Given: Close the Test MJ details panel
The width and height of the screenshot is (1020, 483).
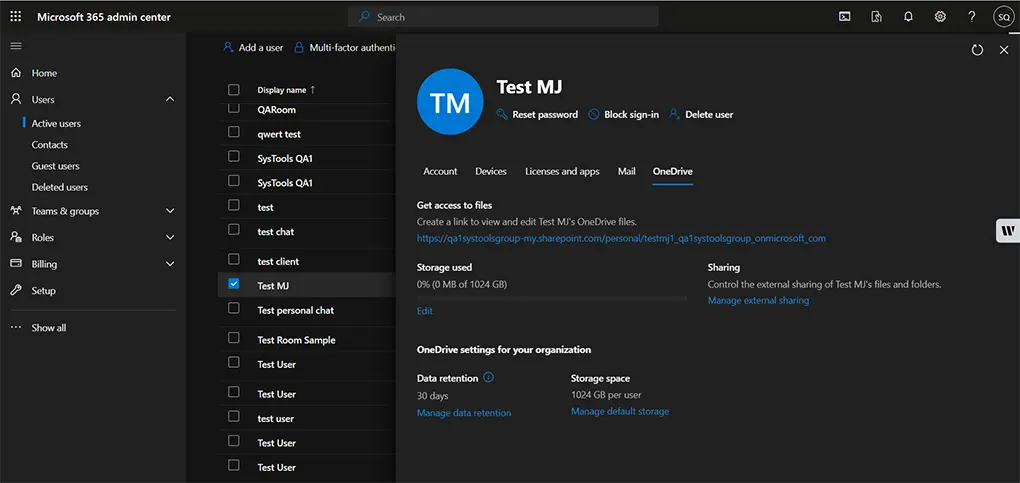Looking at the screenshot, I should pyautogui.click(x=1004, y=50).
